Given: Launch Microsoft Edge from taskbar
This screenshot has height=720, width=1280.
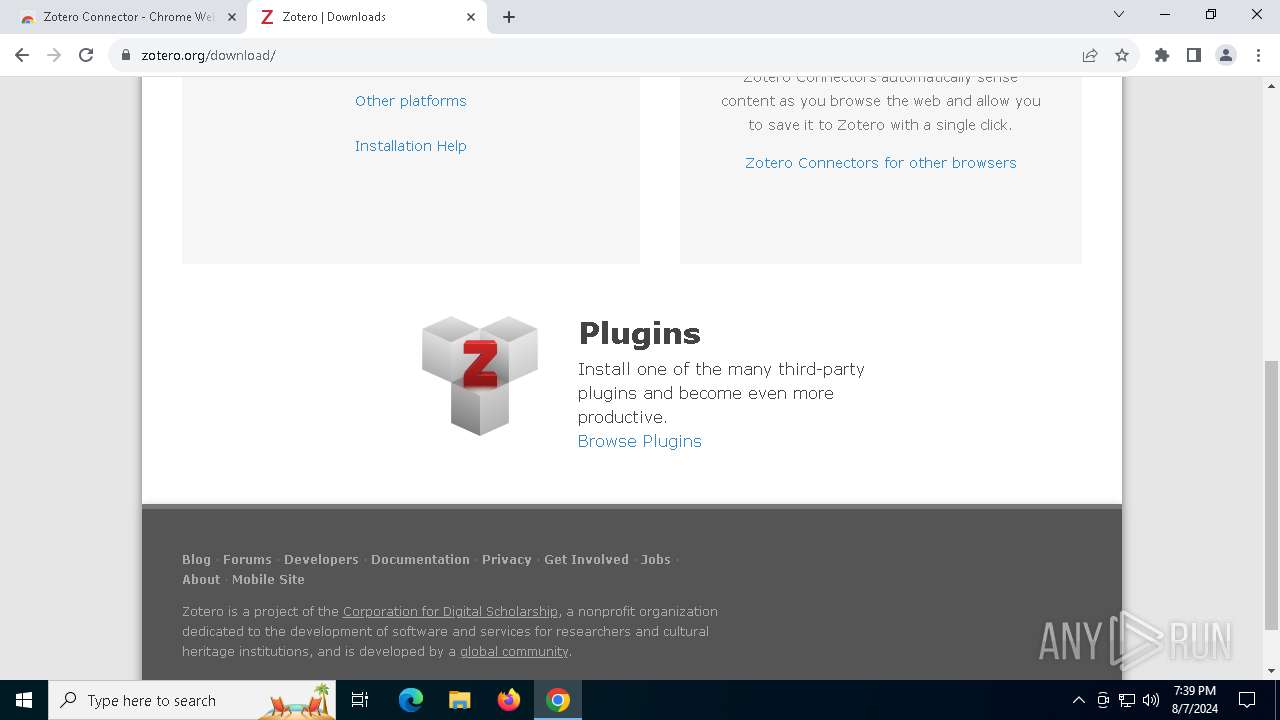Looking at the screenshot, I should 411,700.
